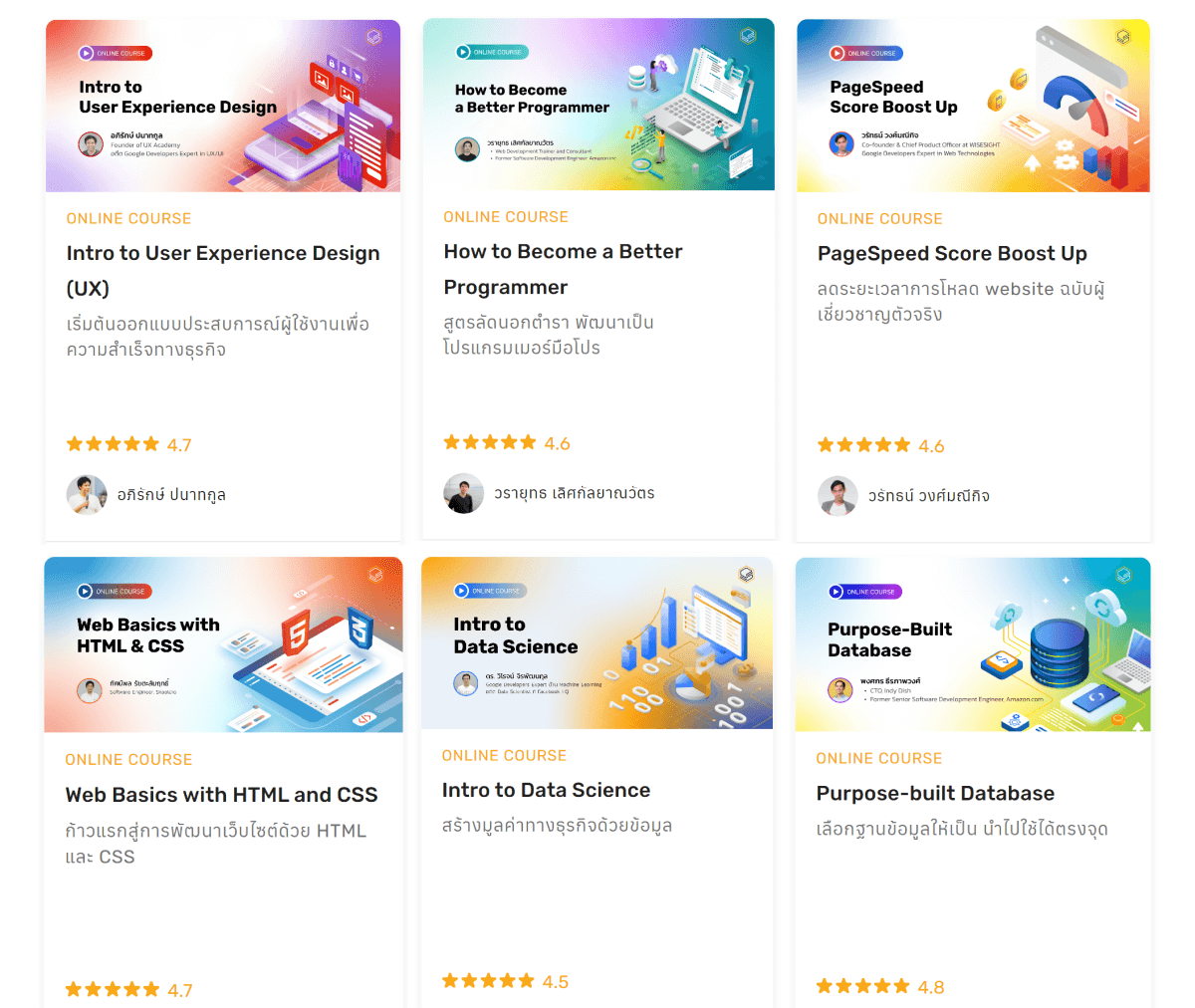Click the HTML5 logo on Web Basics banner
Viewport: 1195px width, 1008px height.
pyautogui.click(x=296, y=636)
